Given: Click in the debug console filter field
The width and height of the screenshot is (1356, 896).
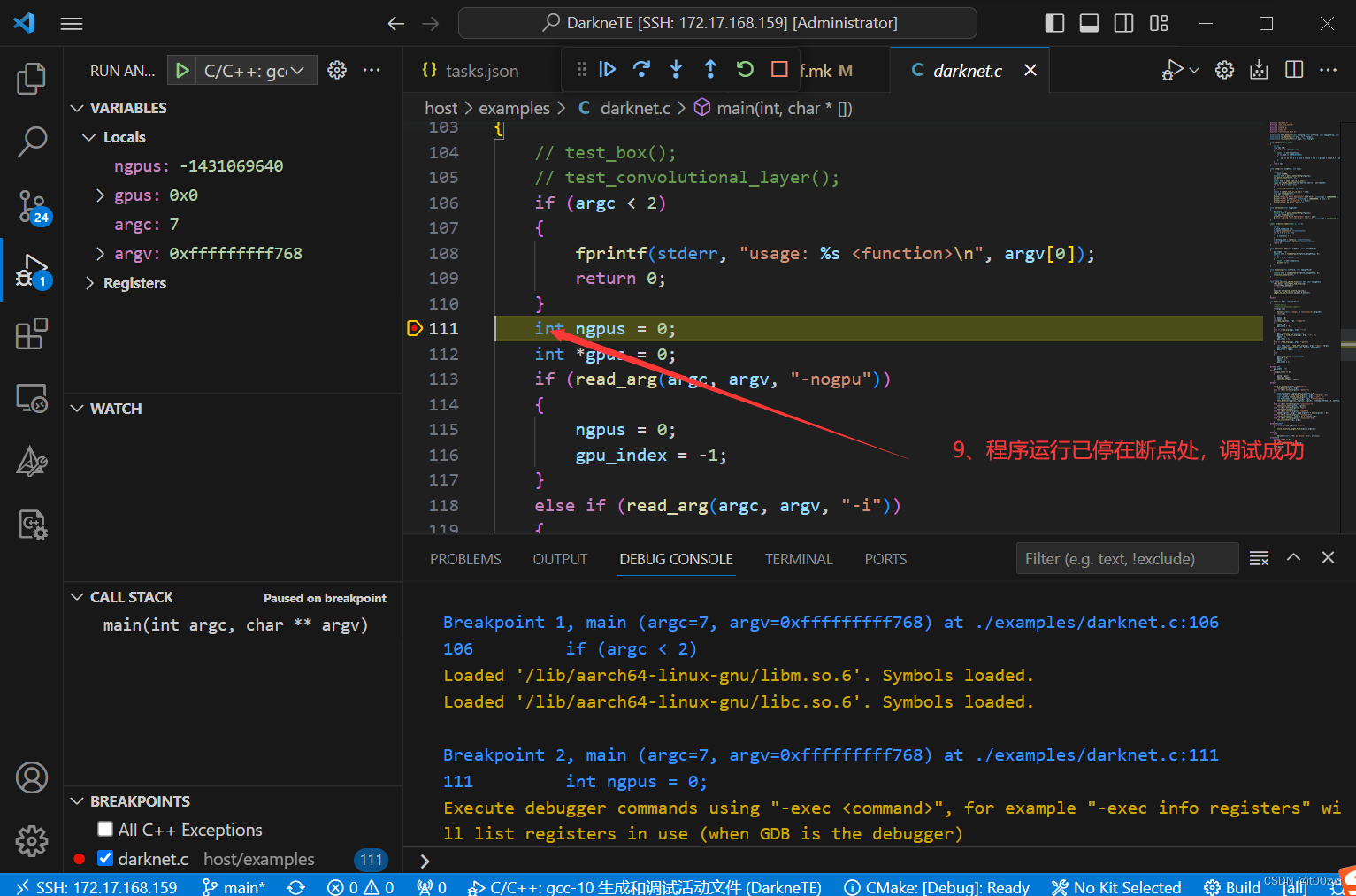Looking at the screenshot, I should 1126,558.
